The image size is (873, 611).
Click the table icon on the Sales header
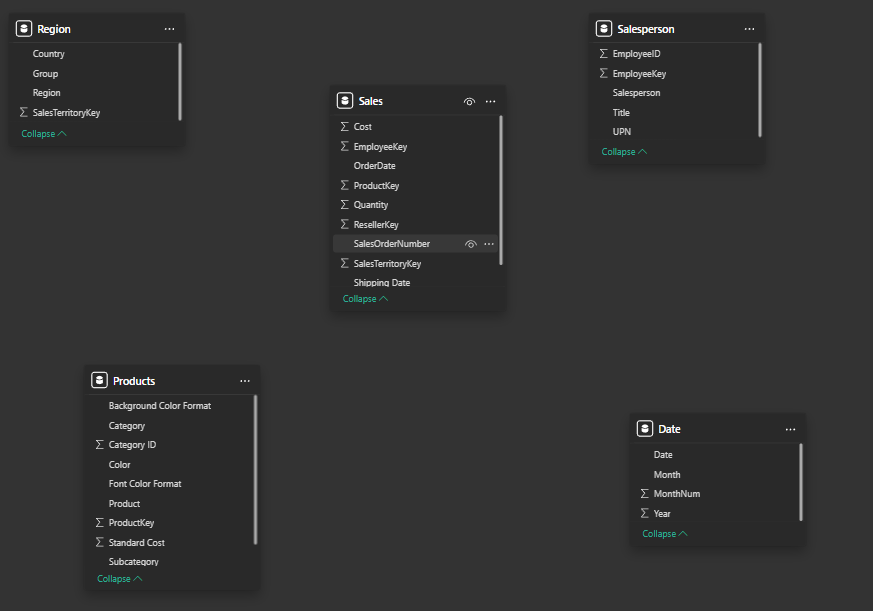point(345,100)
